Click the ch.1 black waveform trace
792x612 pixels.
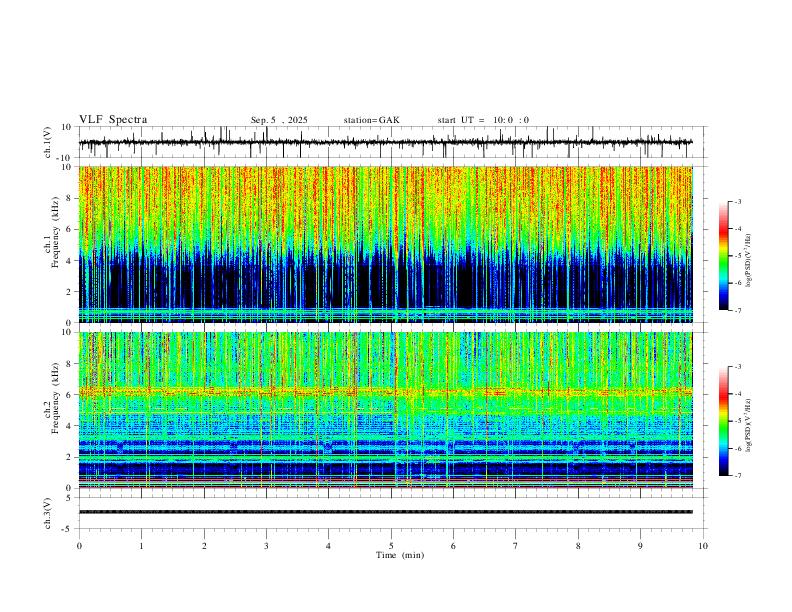click(385, 142)
